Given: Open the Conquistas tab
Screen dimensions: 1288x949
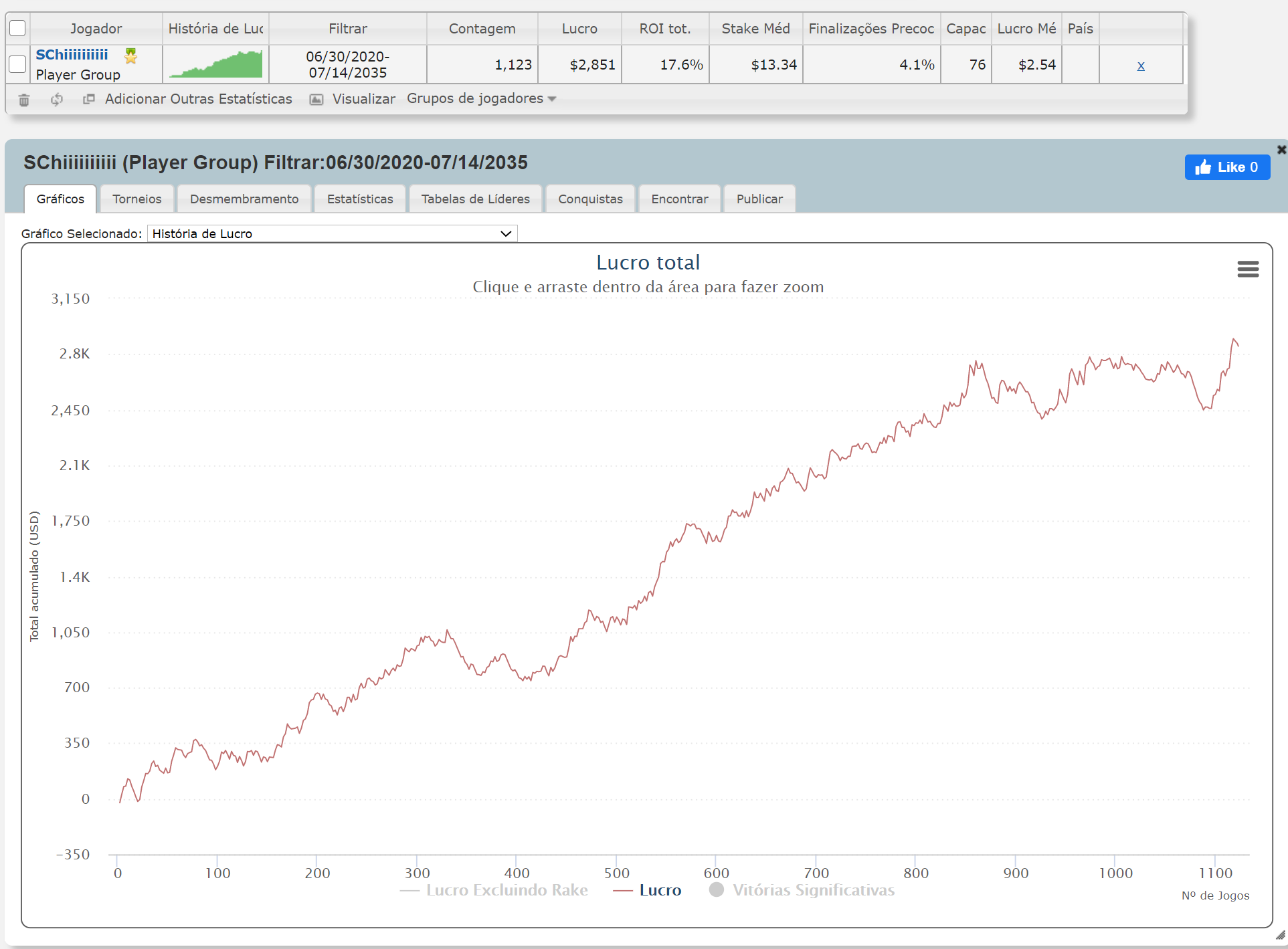Looking at the screenshot, I should tap(590, 199).
